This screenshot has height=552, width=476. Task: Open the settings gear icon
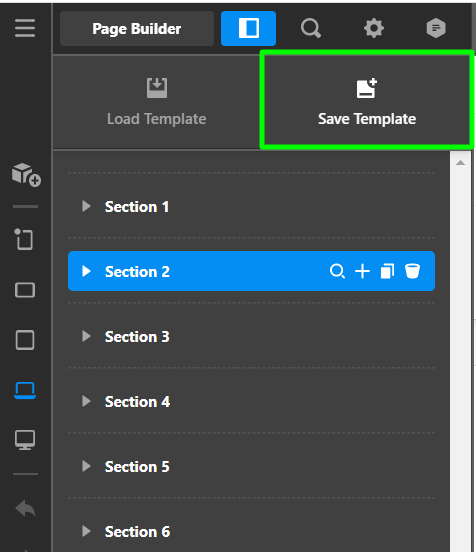click(374, 28)
